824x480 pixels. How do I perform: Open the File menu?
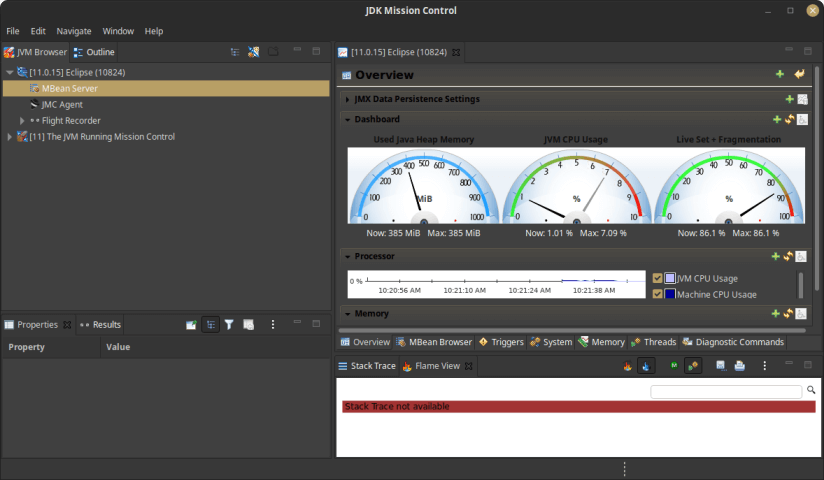pos(13,31)
